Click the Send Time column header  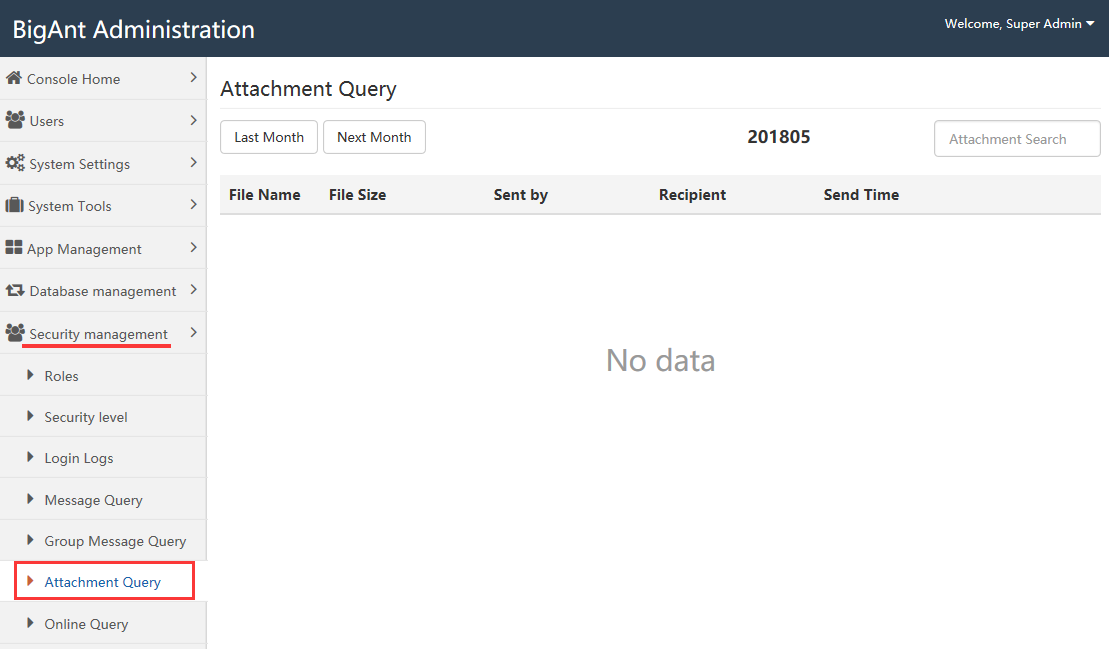coord(861,194)
